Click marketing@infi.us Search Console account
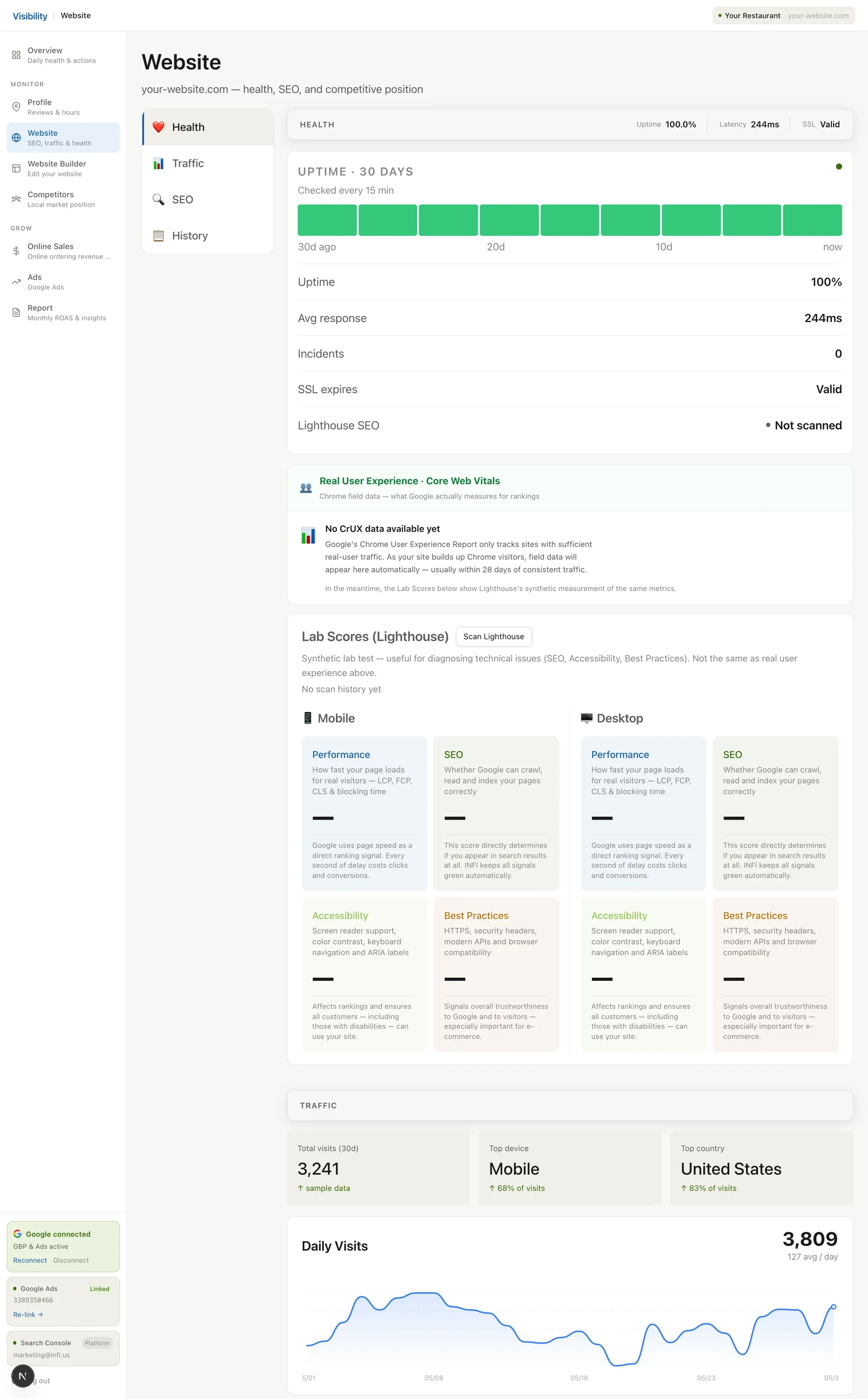The height and width of the screenshot is (1399, 868). coord(41,1355)
